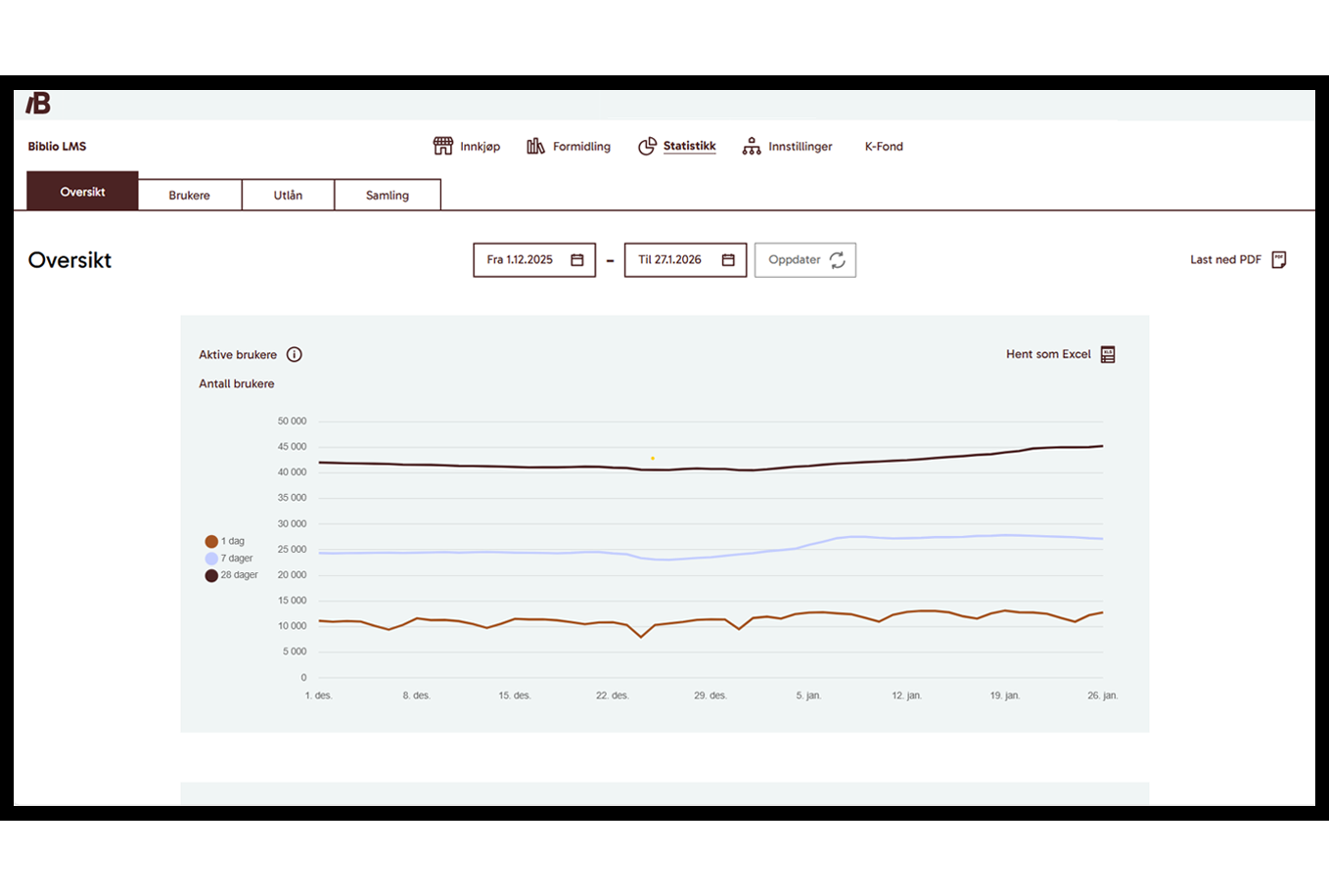
Task: Click the Biblio logo icon
Action: point(38,104)
